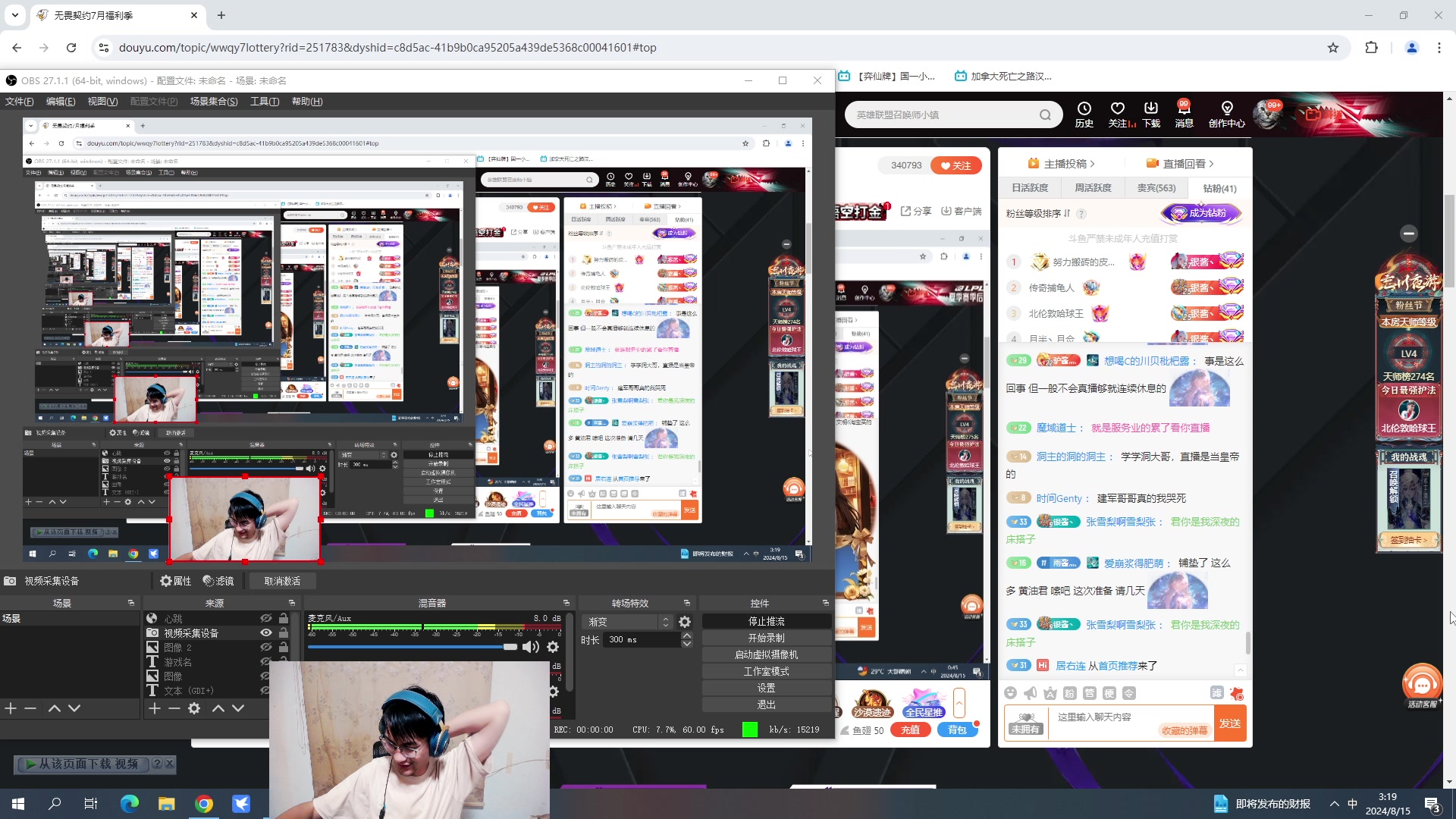Open 麦克风/Aux mixer settings gear
Screen dimensions: 1456x819
553,647
